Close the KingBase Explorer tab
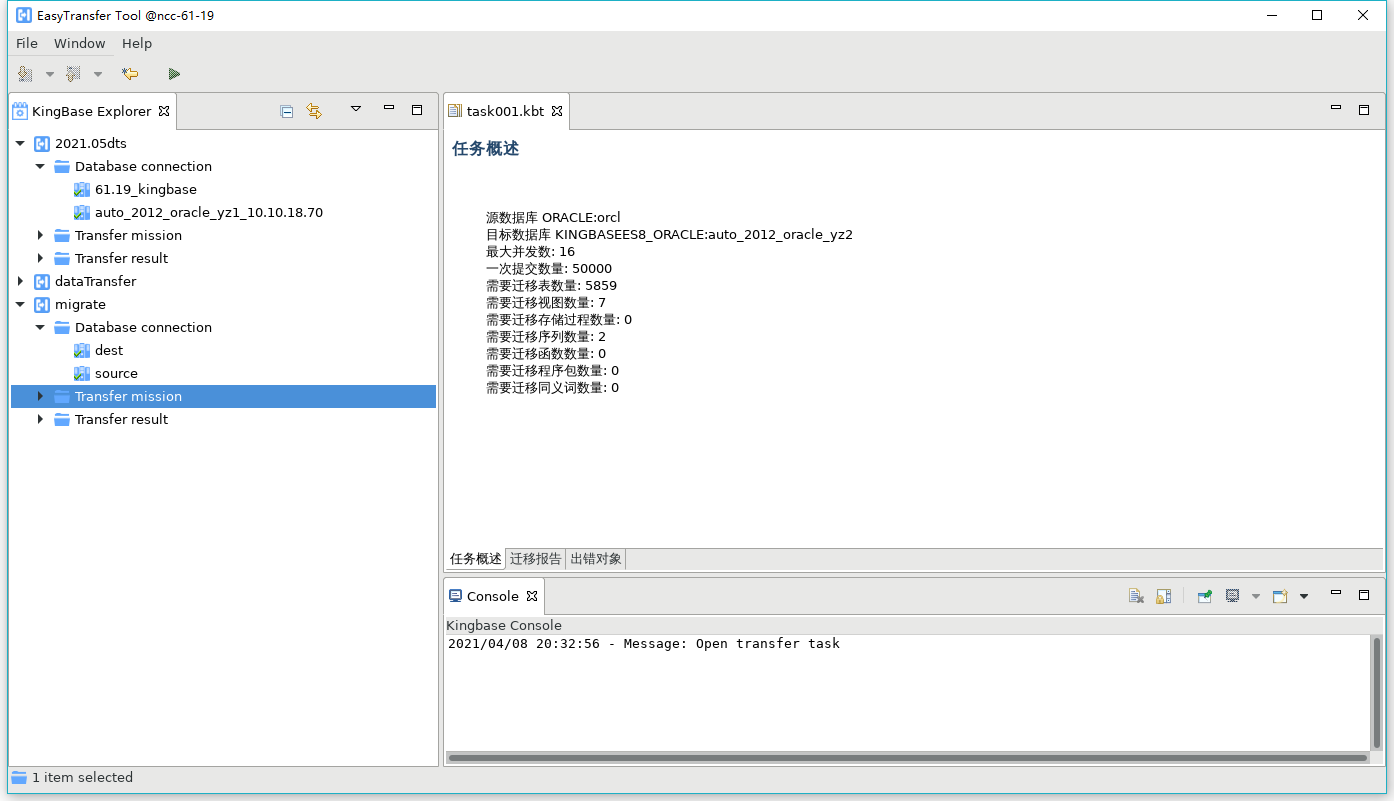 coord(164,111)
